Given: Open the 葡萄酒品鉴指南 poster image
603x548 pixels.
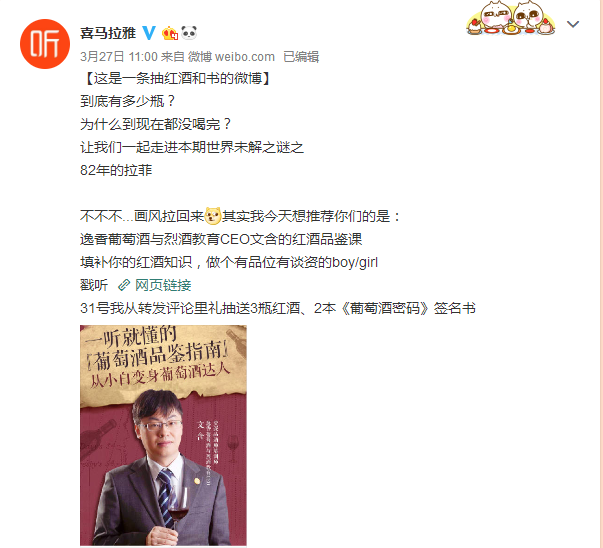Looking at the screenshot, I should click(x=163, y=435).
